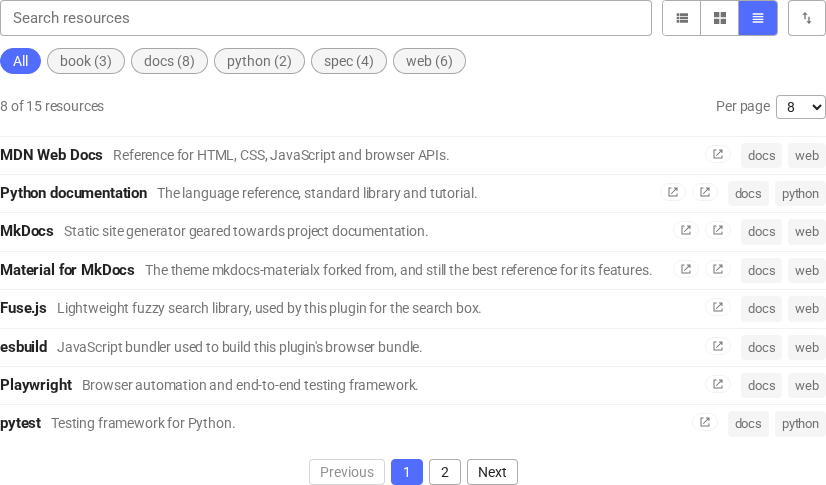Open the right external link icon in MkDocs row
Screen dimensions: 826x485
pos(718,230)
